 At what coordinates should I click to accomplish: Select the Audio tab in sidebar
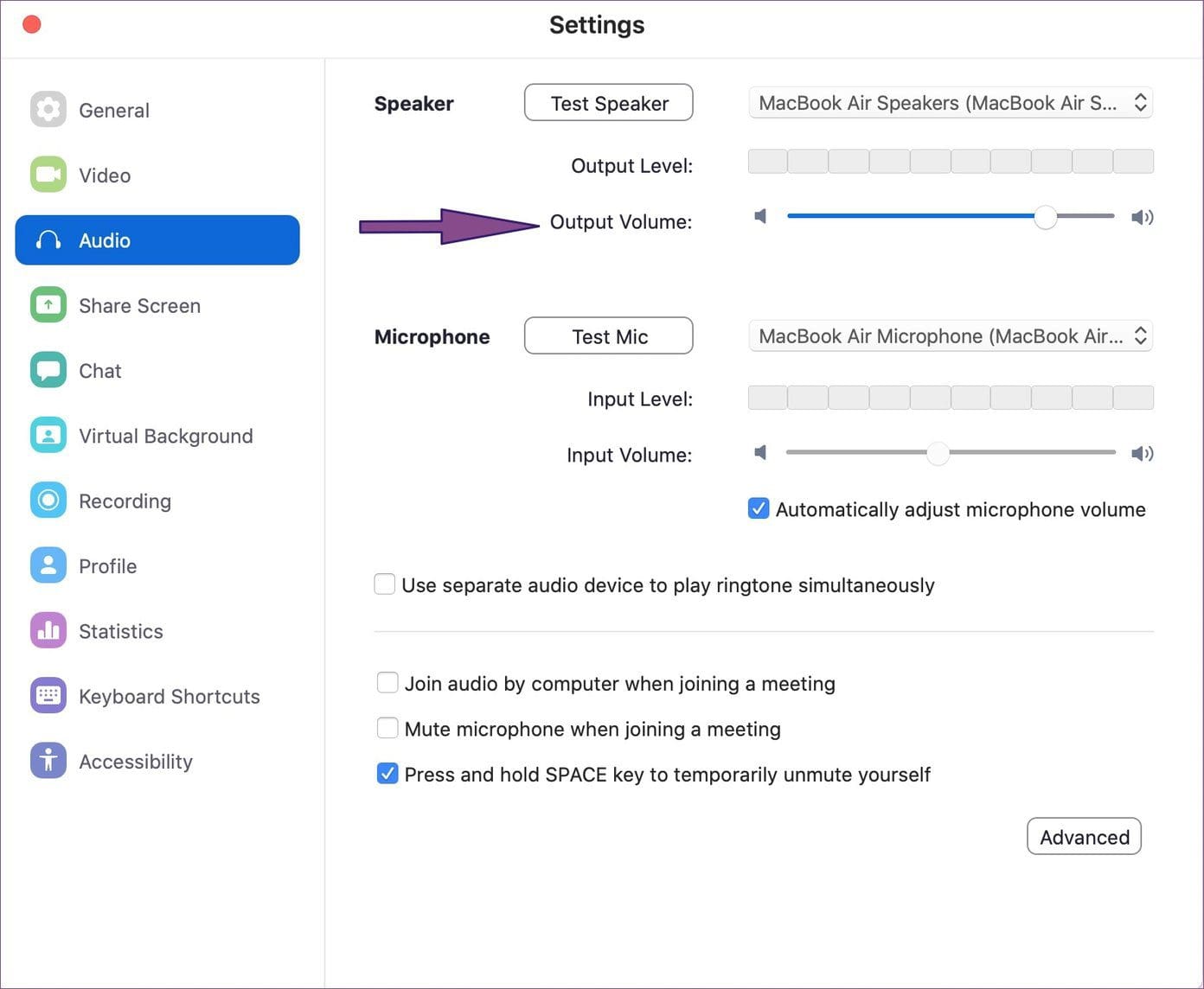tap(157, 240)
